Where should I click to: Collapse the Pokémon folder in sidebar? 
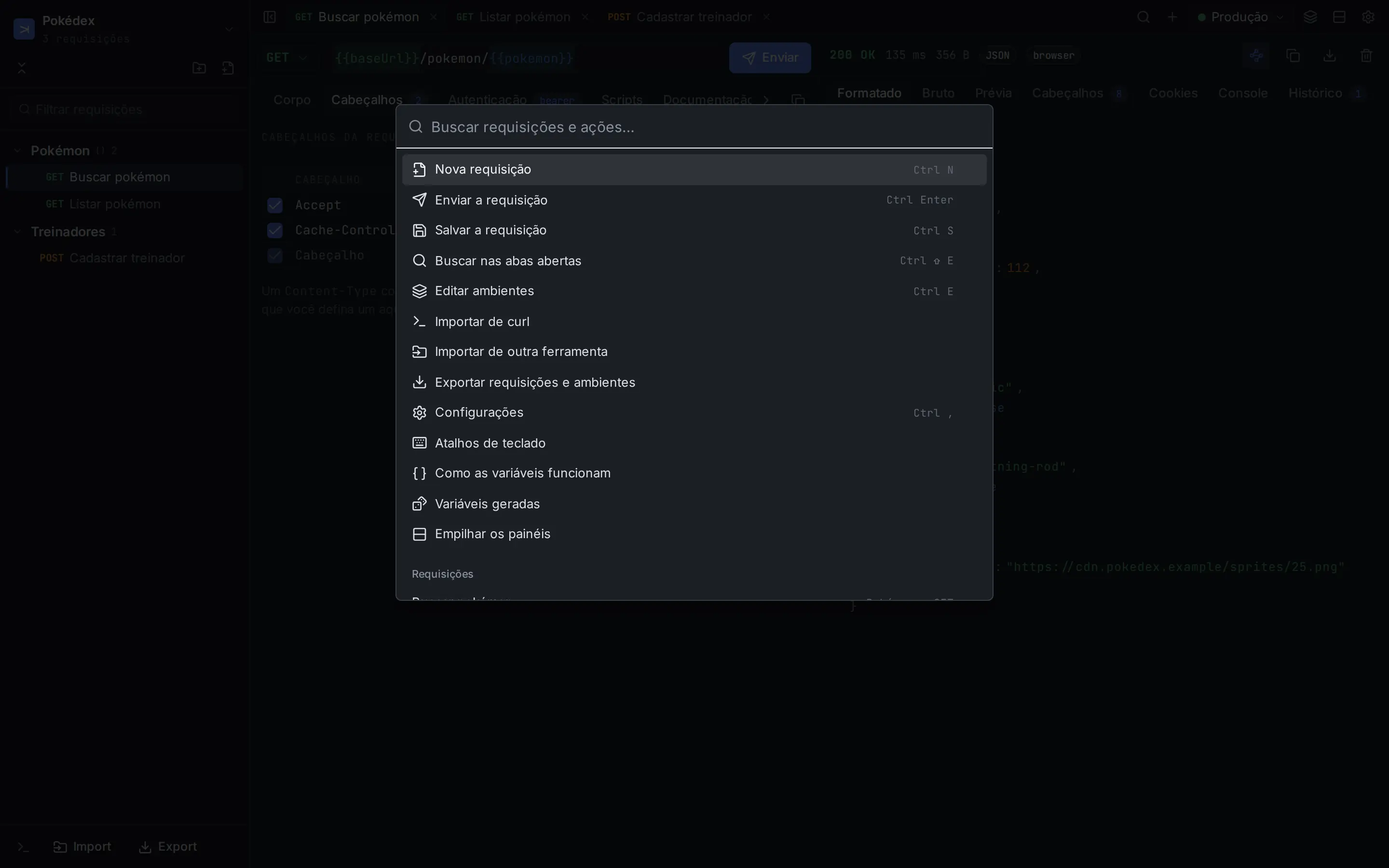click(18, 150)
